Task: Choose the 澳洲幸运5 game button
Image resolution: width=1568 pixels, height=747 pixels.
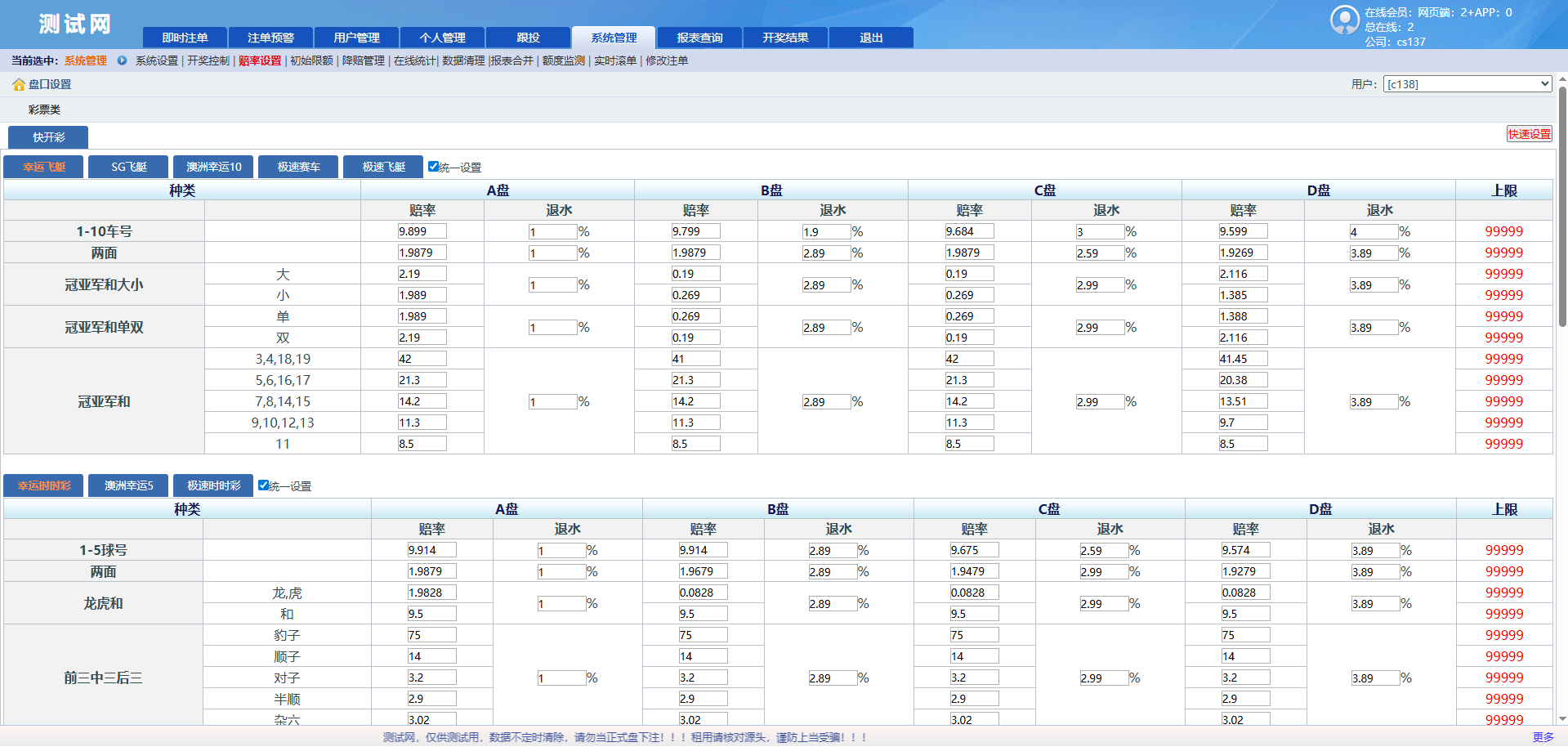Action: [x=128, y=485]
